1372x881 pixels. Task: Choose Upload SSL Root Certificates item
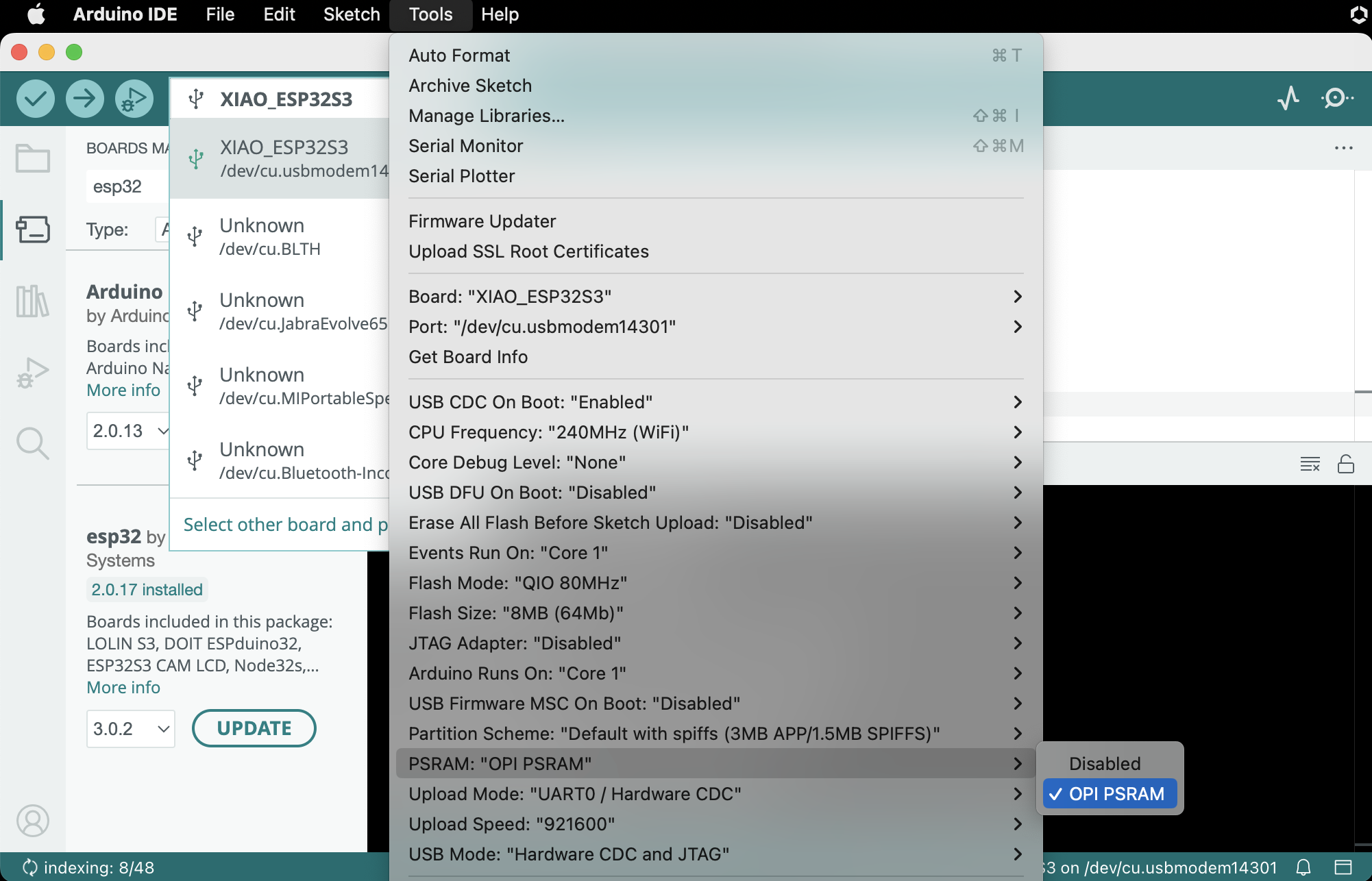pyautogui.click(x=716, y=251)
